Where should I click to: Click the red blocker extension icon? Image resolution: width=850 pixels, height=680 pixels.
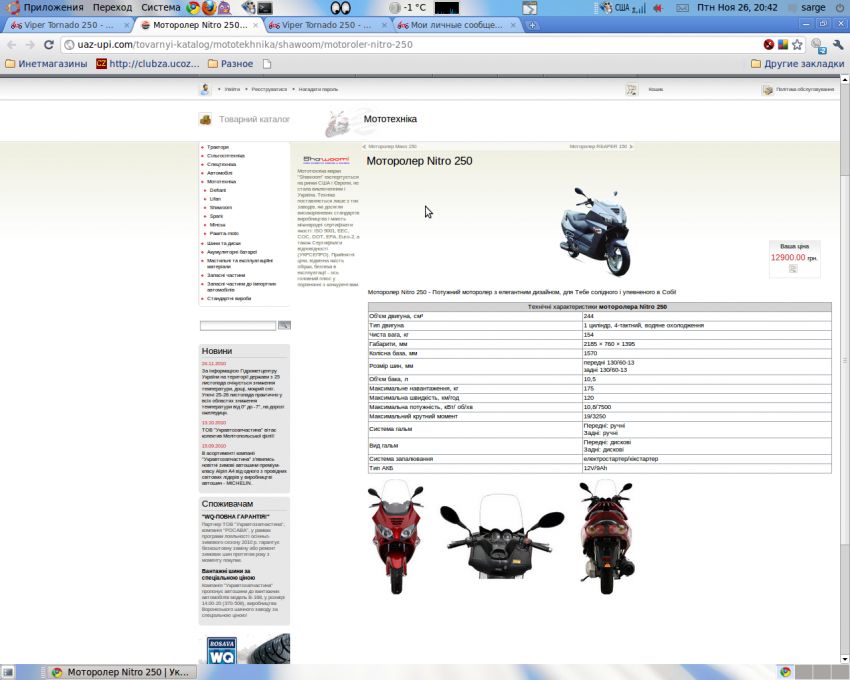tap(769, 44)
